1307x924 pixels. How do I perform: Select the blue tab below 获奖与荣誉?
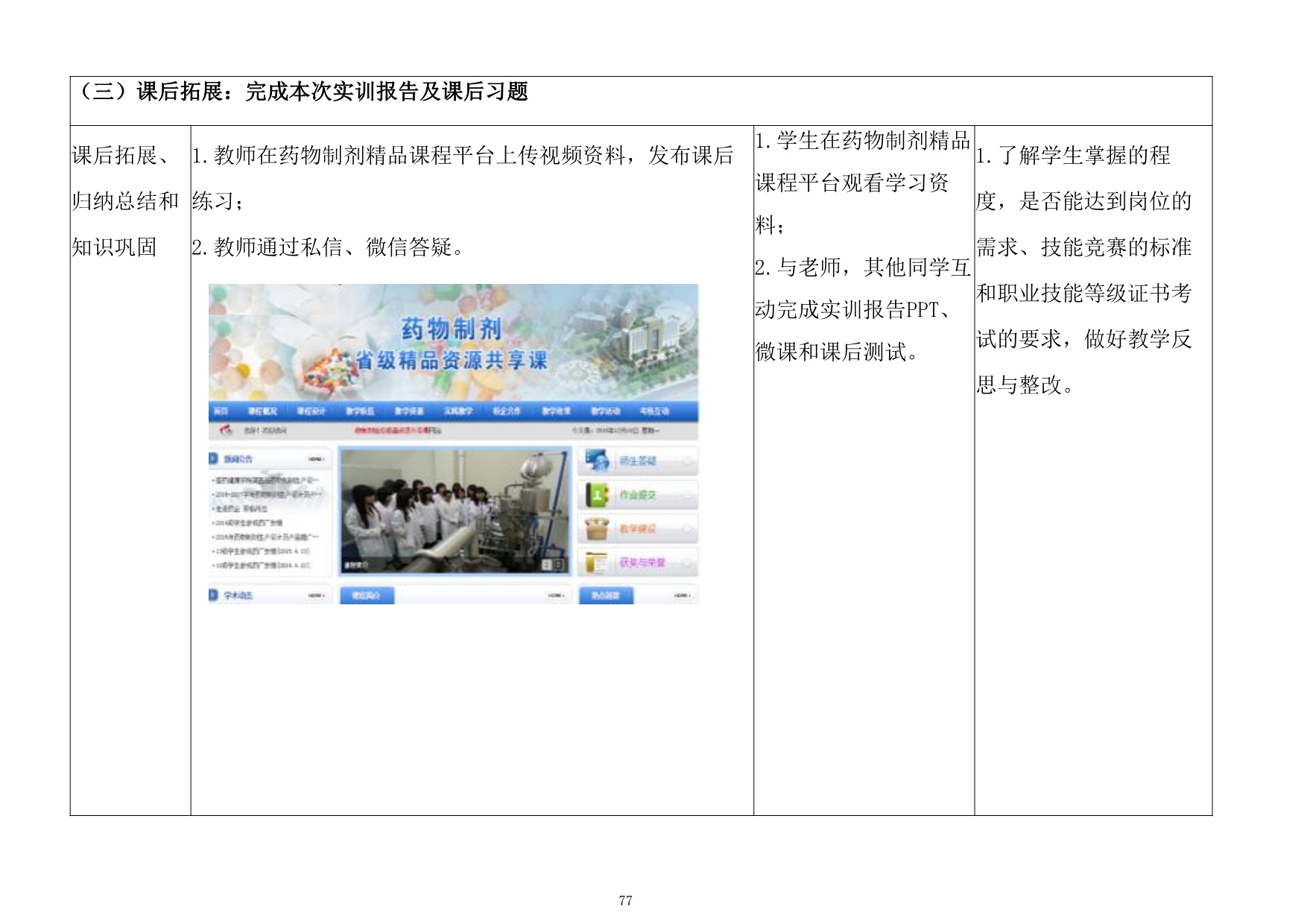(x=604, y=596)
